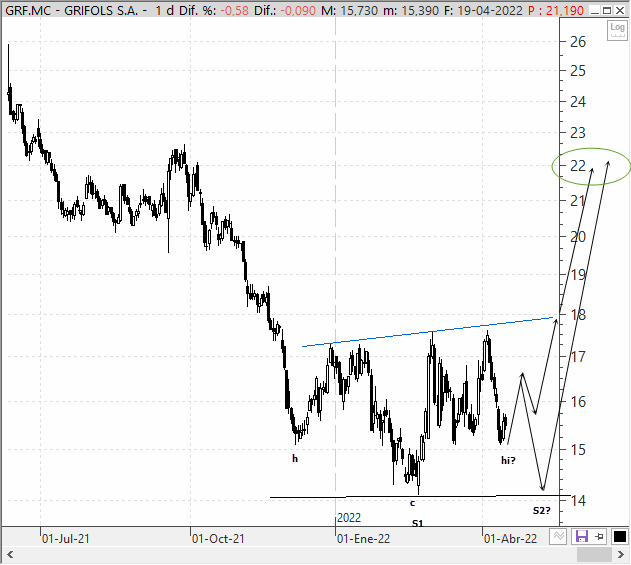The width and height of the screenshot is (631, 565).
Task: Click the GRF.MC - GRIFOLS S.A. title
Action: pyautogui.click(x=71, y=10)
